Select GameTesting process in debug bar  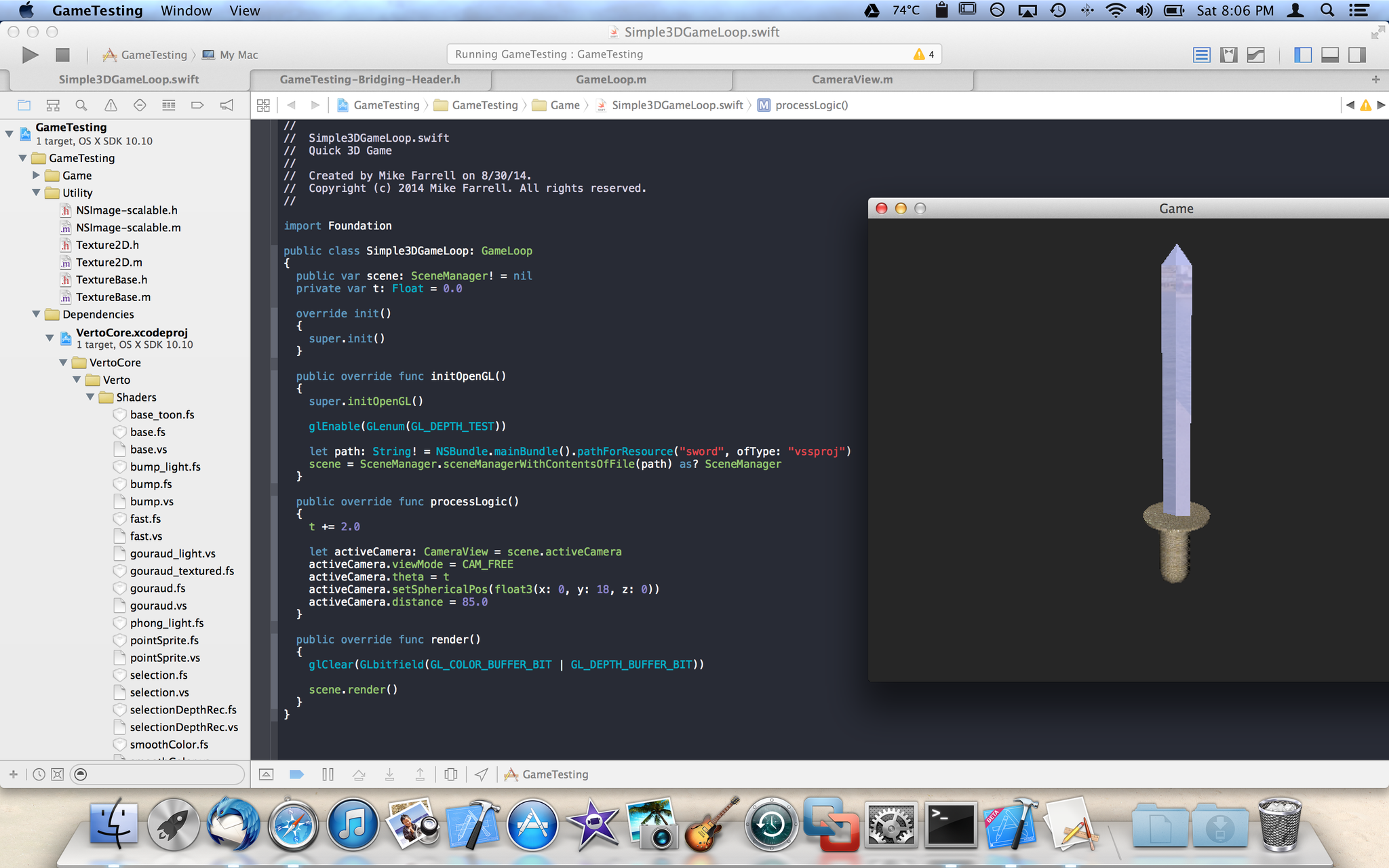(x=547, y=774)
